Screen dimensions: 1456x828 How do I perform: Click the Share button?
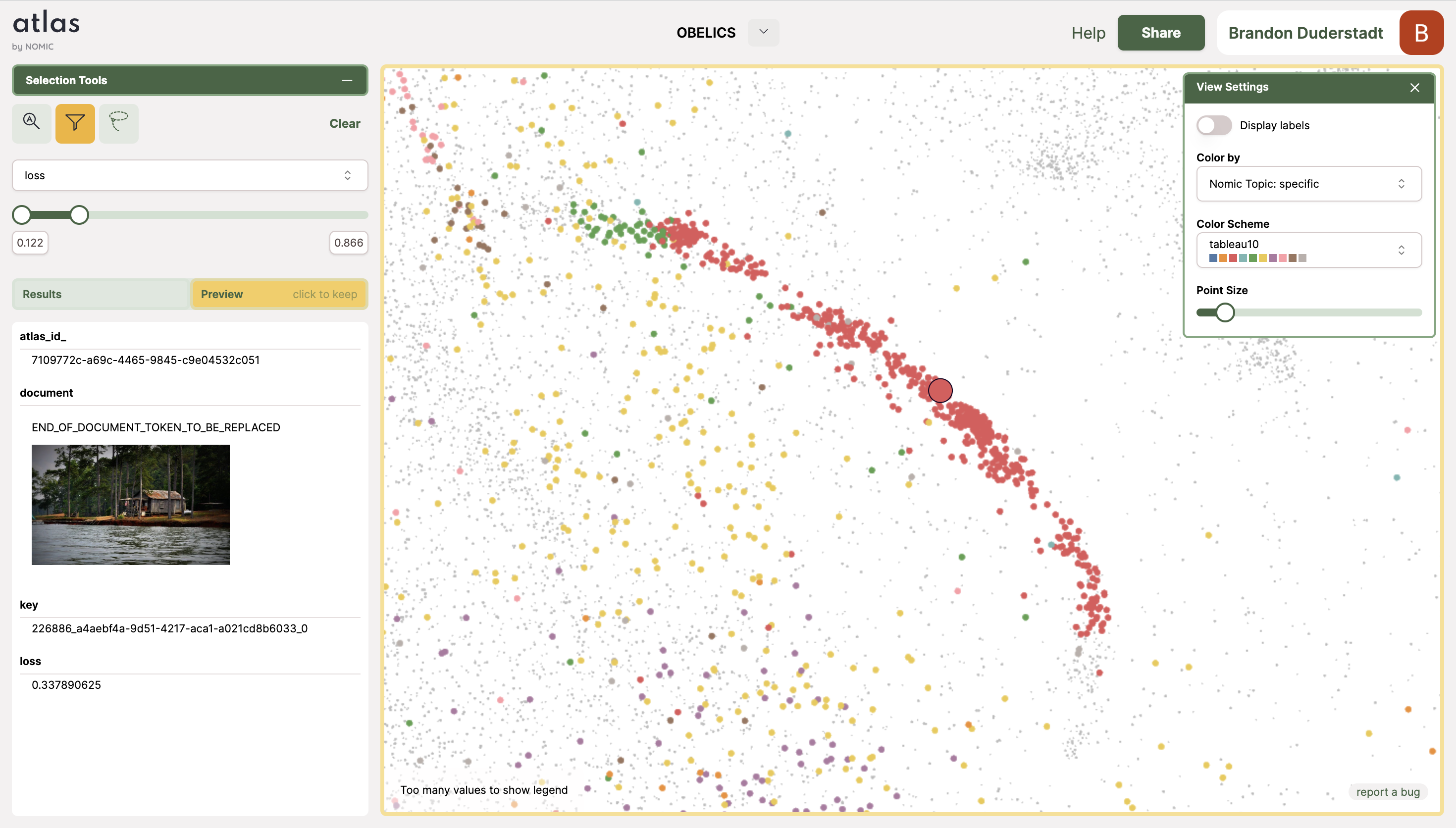[x=1160, y=33]
